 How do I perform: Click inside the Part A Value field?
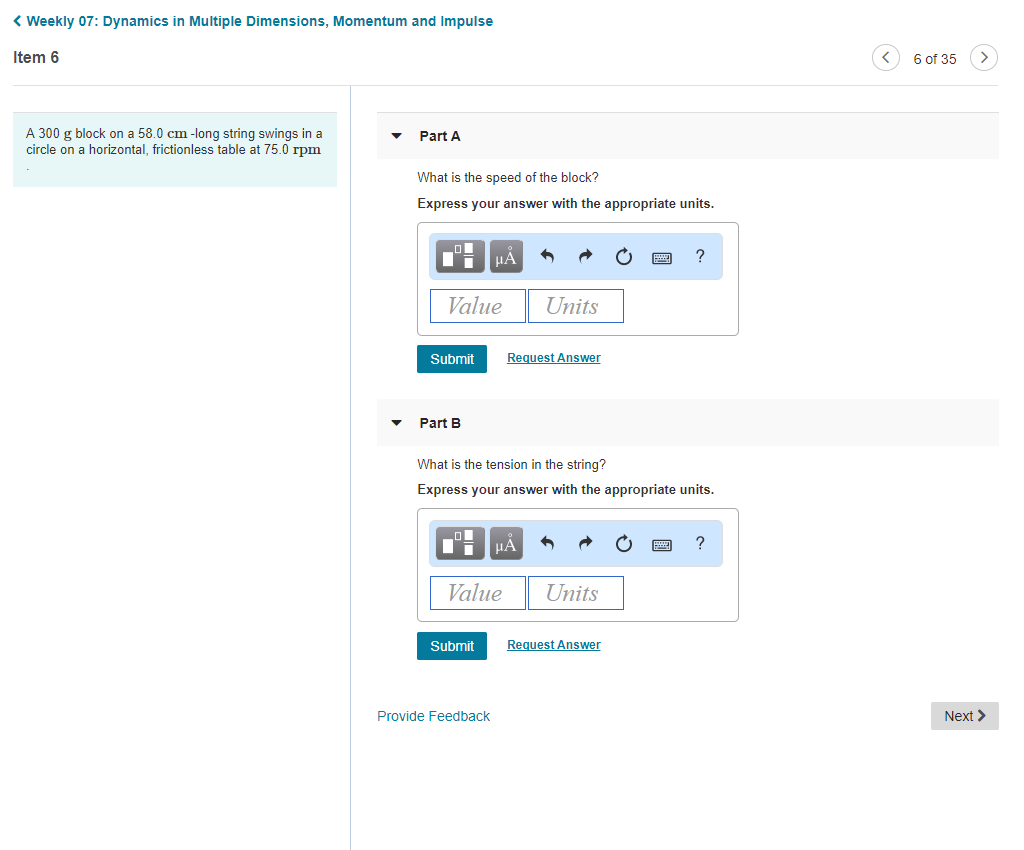tap(477, 305)
